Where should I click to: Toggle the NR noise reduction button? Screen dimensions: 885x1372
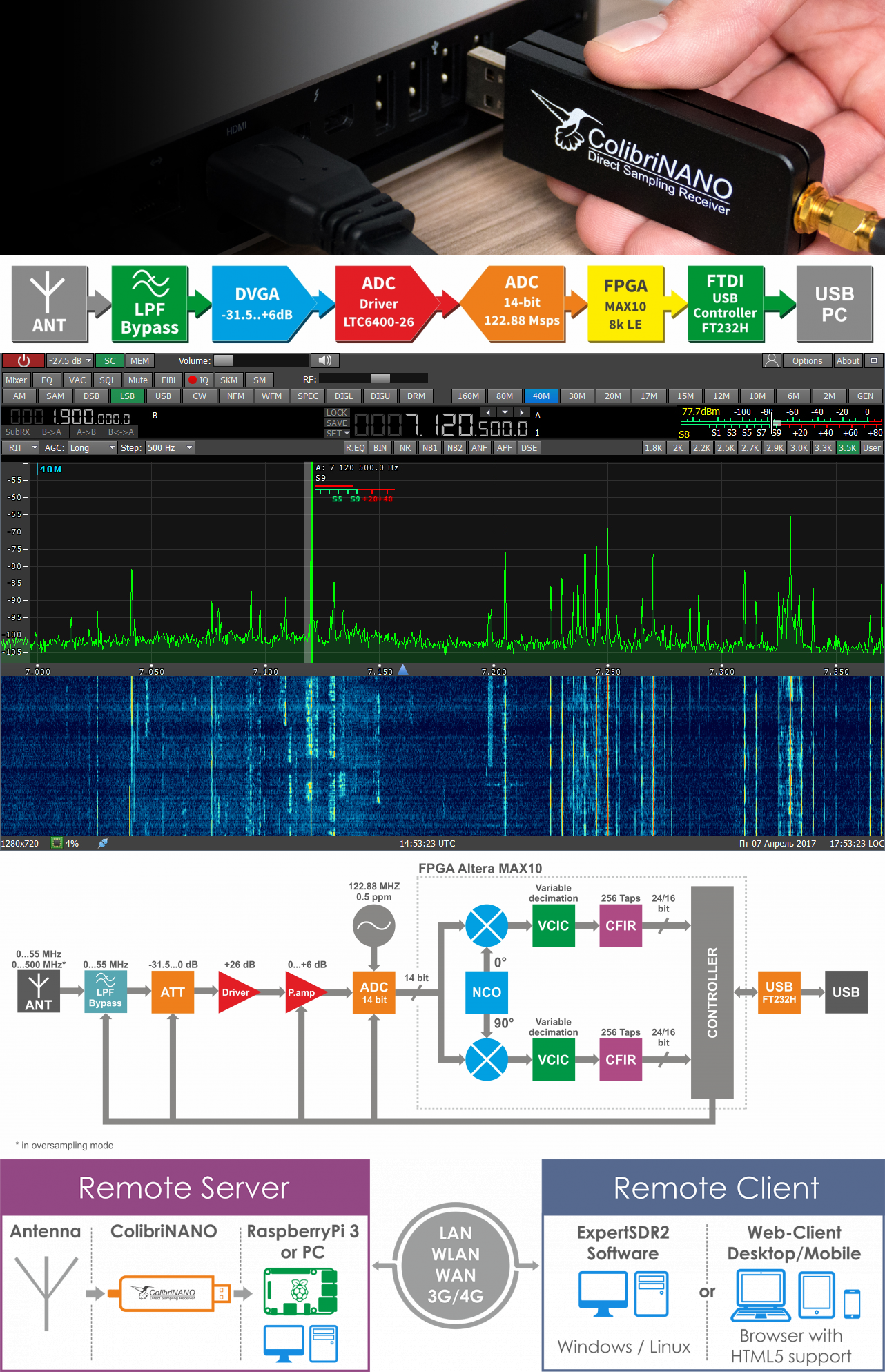(x=405, y=447)
